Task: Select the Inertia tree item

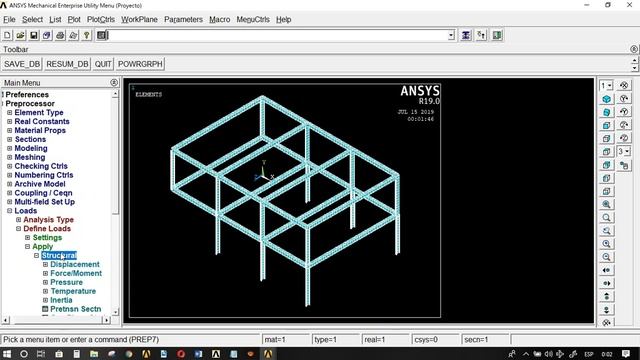Action: click(61, 300)
